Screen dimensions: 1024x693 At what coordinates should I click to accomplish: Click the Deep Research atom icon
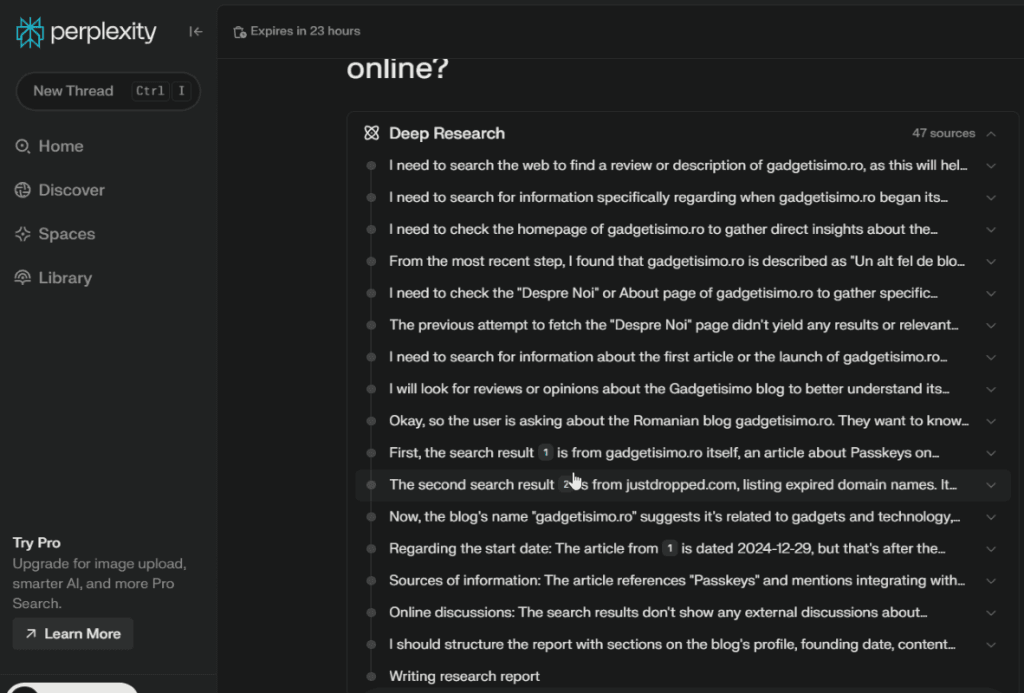[x=372, y=133]
